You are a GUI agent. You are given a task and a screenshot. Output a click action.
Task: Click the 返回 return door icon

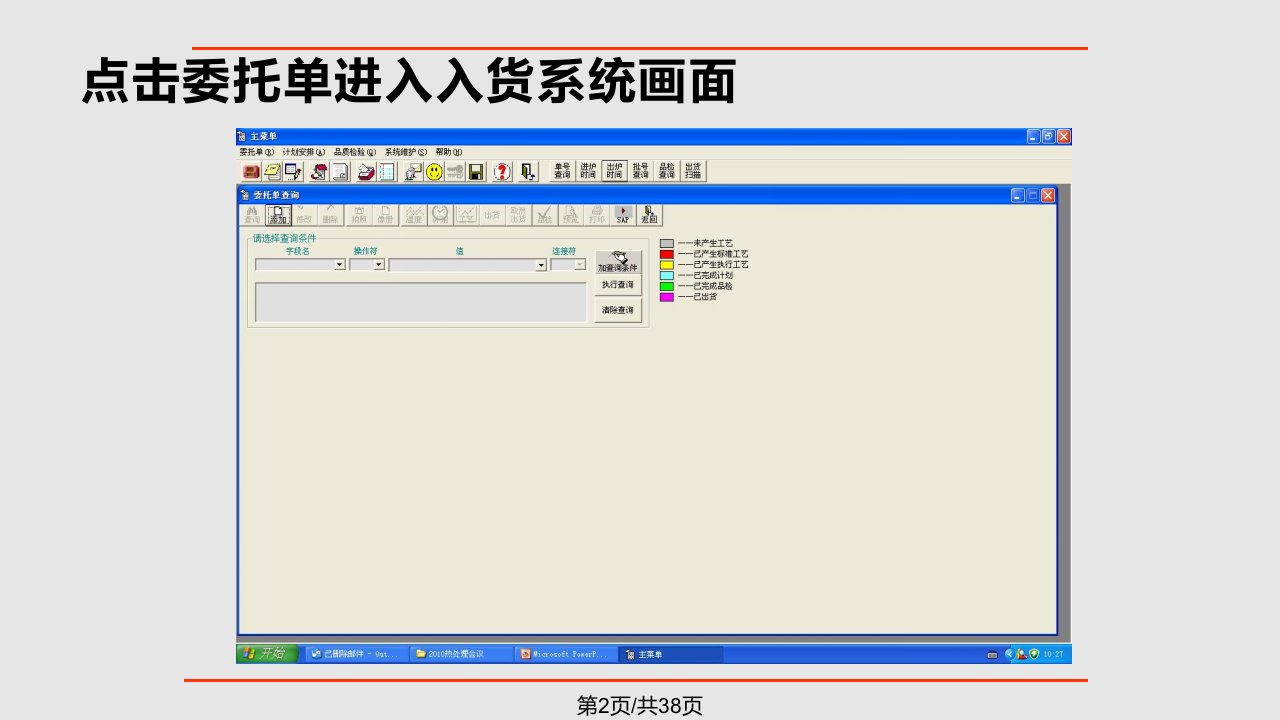click(x=649, y=215)
